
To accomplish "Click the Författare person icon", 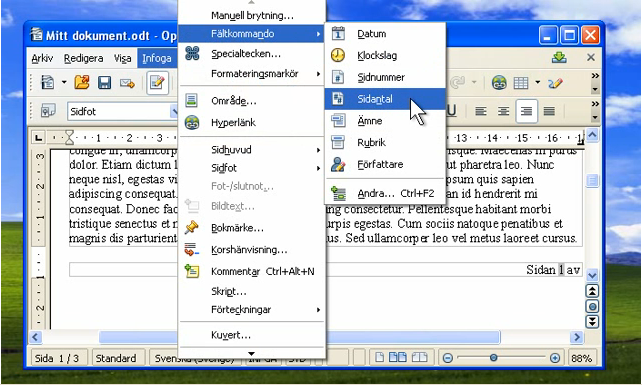I will [338, 164].
